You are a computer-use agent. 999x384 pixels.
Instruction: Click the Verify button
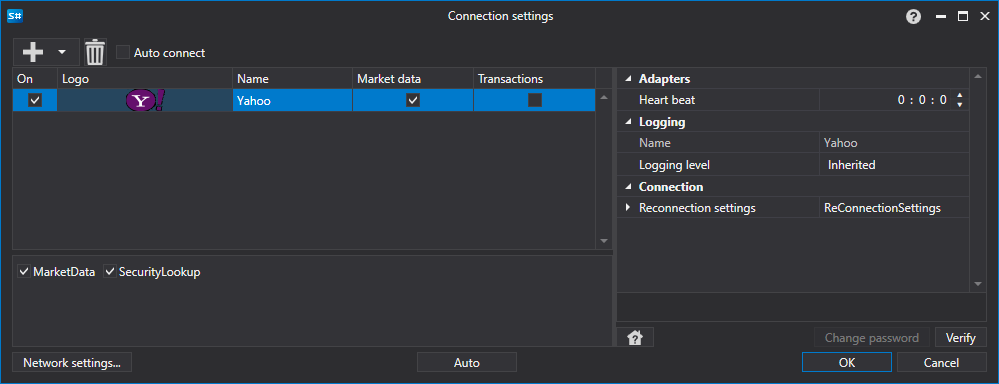pos(960,338)
